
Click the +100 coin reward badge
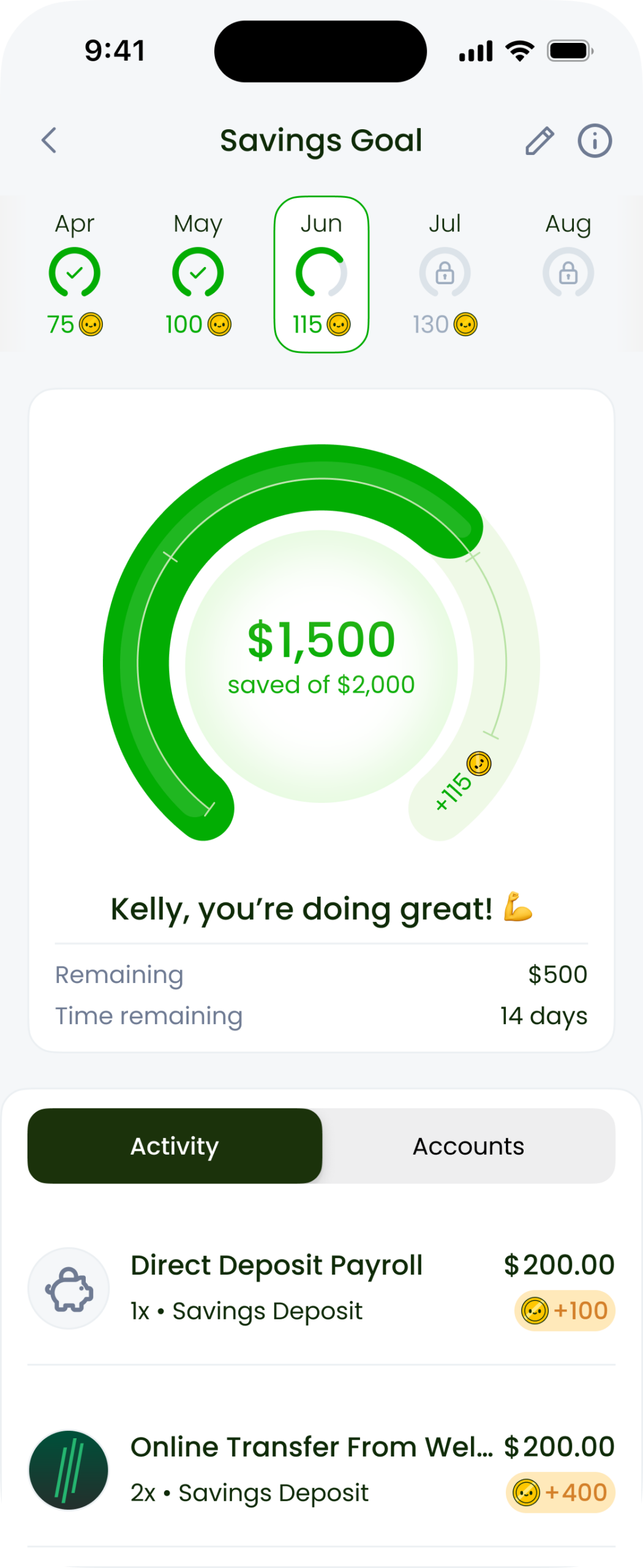pos(565,1311)
